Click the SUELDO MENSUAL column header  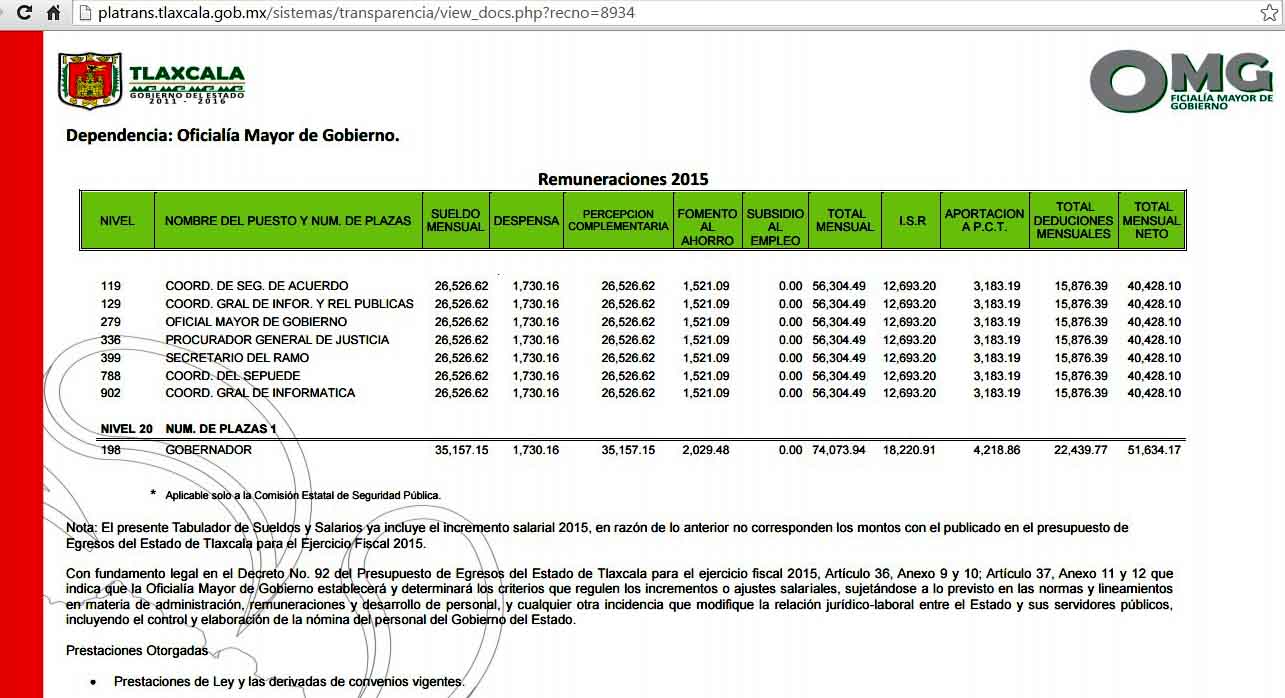point(455,220)
